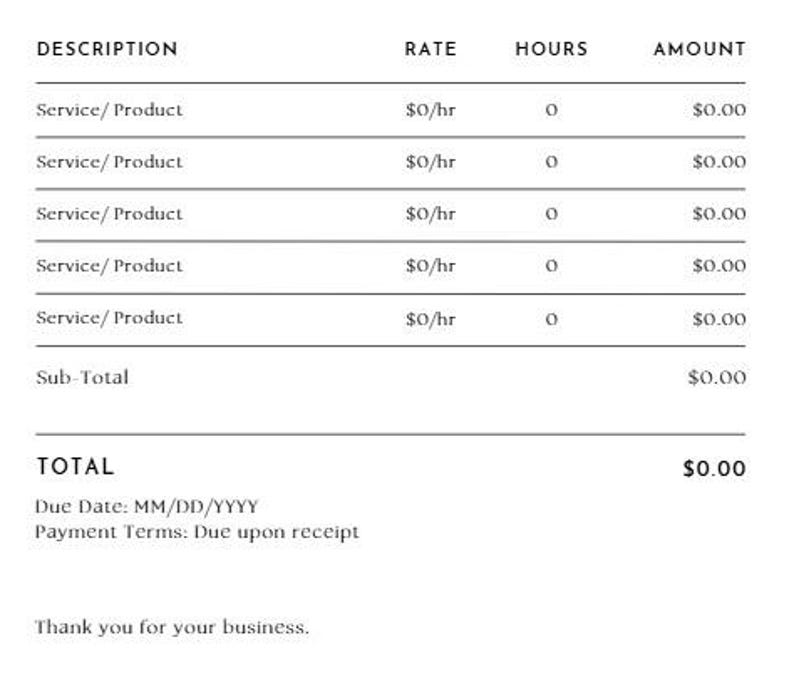Screen dimensions: 794x677
Task: Select the third row hours value
Action: [551, 214]
